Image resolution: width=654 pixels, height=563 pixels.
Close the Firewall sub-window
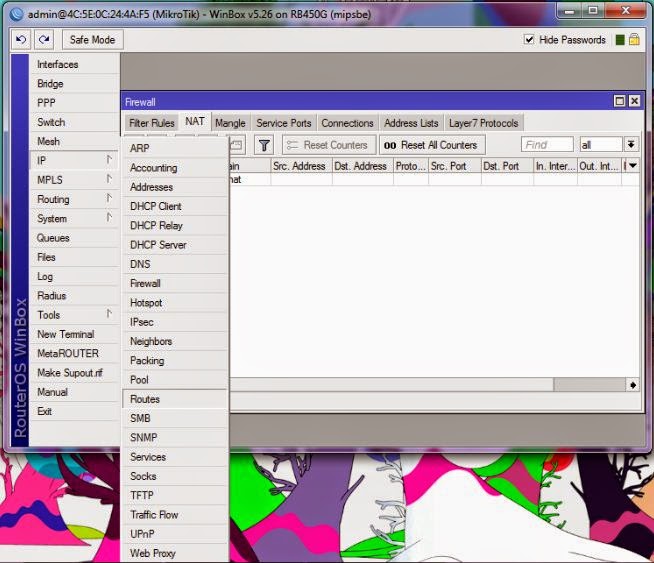tap(634, 101)
